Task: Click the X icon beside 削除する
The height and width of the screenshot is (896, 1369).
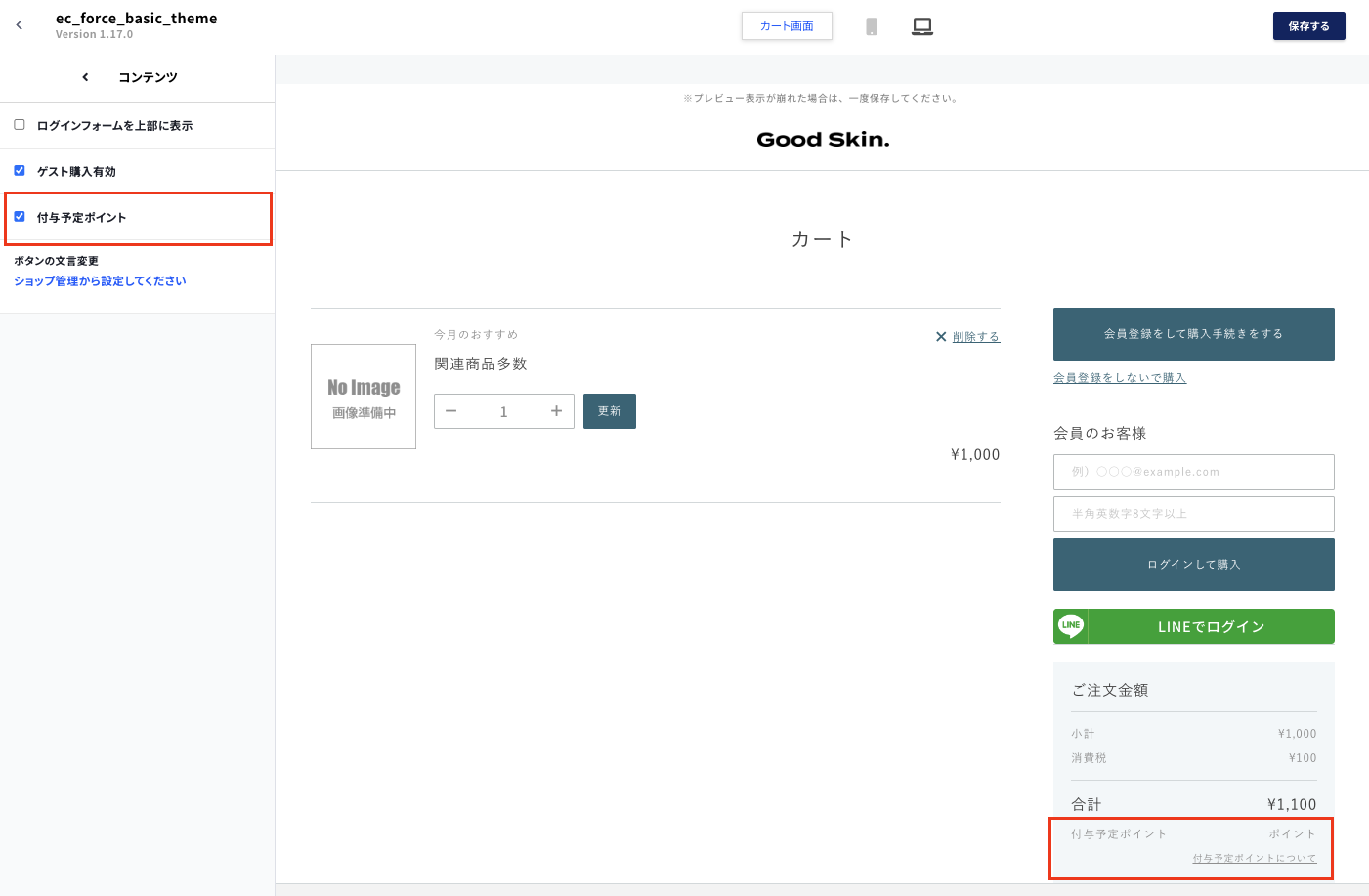Action: pyautogui.click(x=941, y=337)
